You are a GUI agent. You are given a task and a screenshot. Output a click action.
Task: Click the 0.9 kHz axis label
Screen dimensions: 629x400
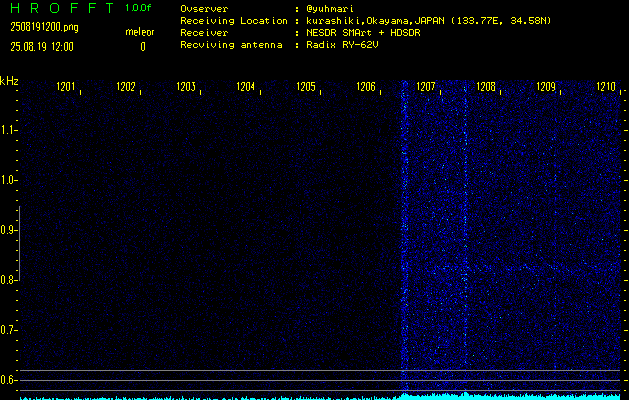pyautogui.click(x=8, y=230)
